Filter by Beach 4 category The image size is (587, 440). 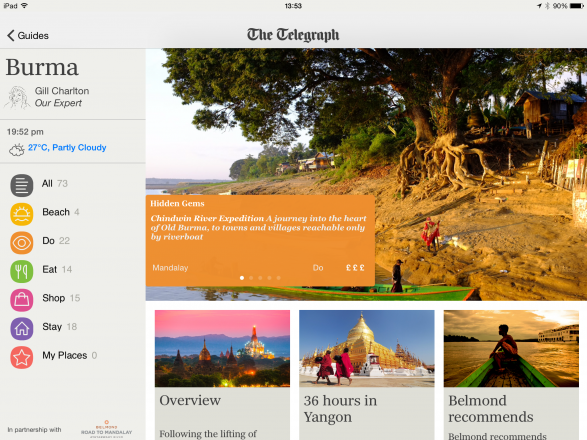click(x=61, y=212)
